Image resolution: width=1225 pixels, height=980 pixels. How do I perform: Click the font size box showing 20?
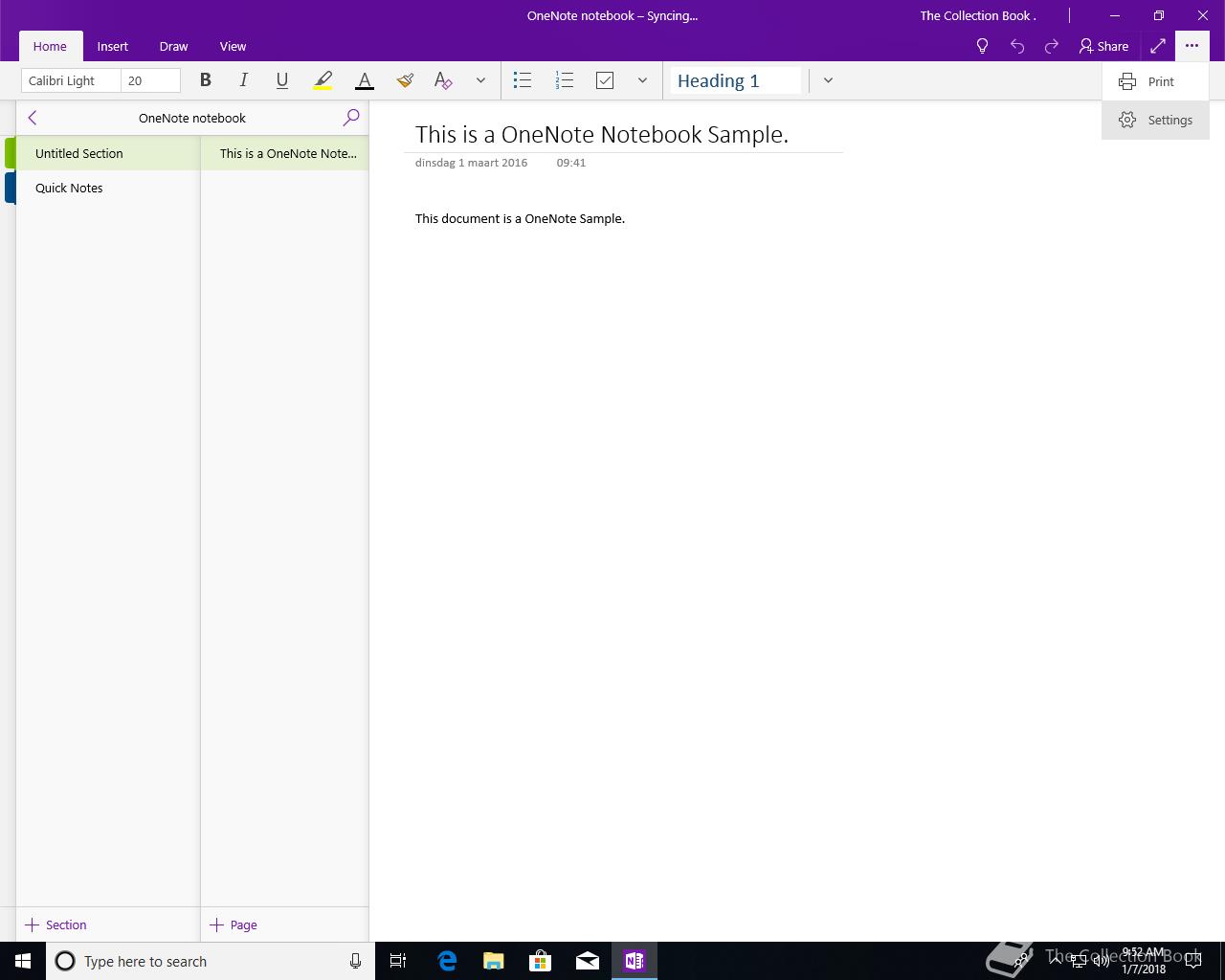151,80
